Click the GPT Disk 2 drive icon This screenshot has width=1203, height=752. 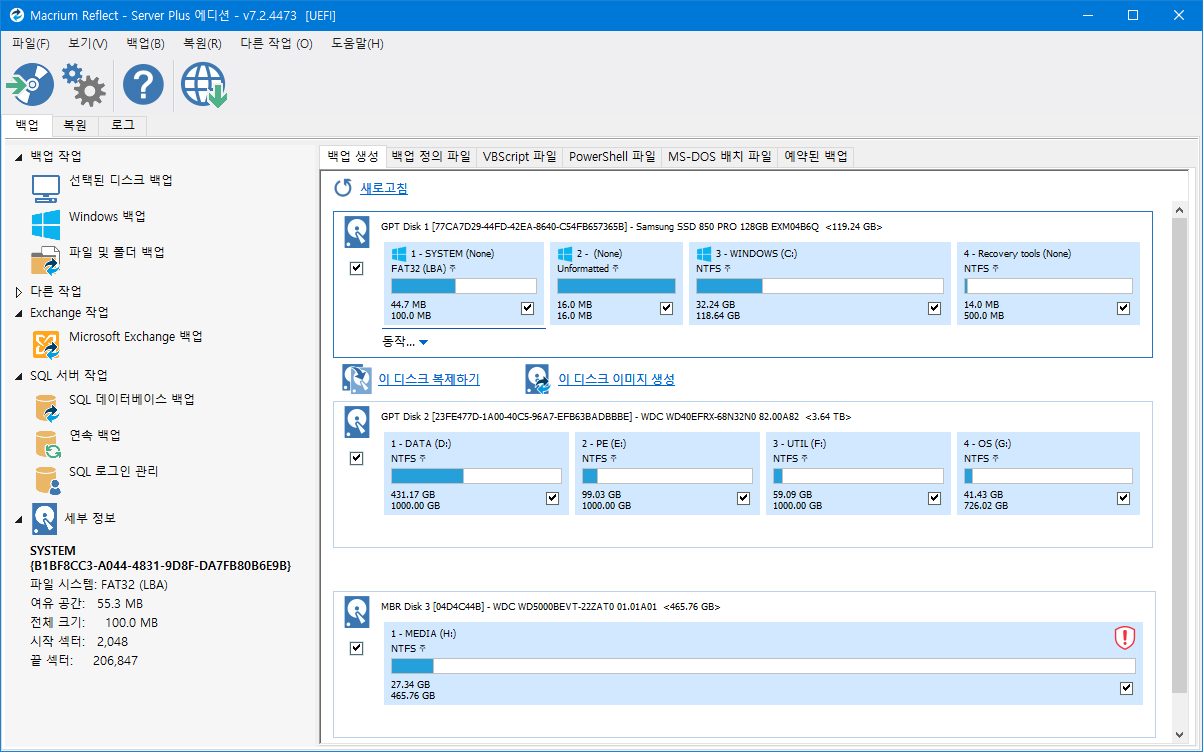point(357,422)
